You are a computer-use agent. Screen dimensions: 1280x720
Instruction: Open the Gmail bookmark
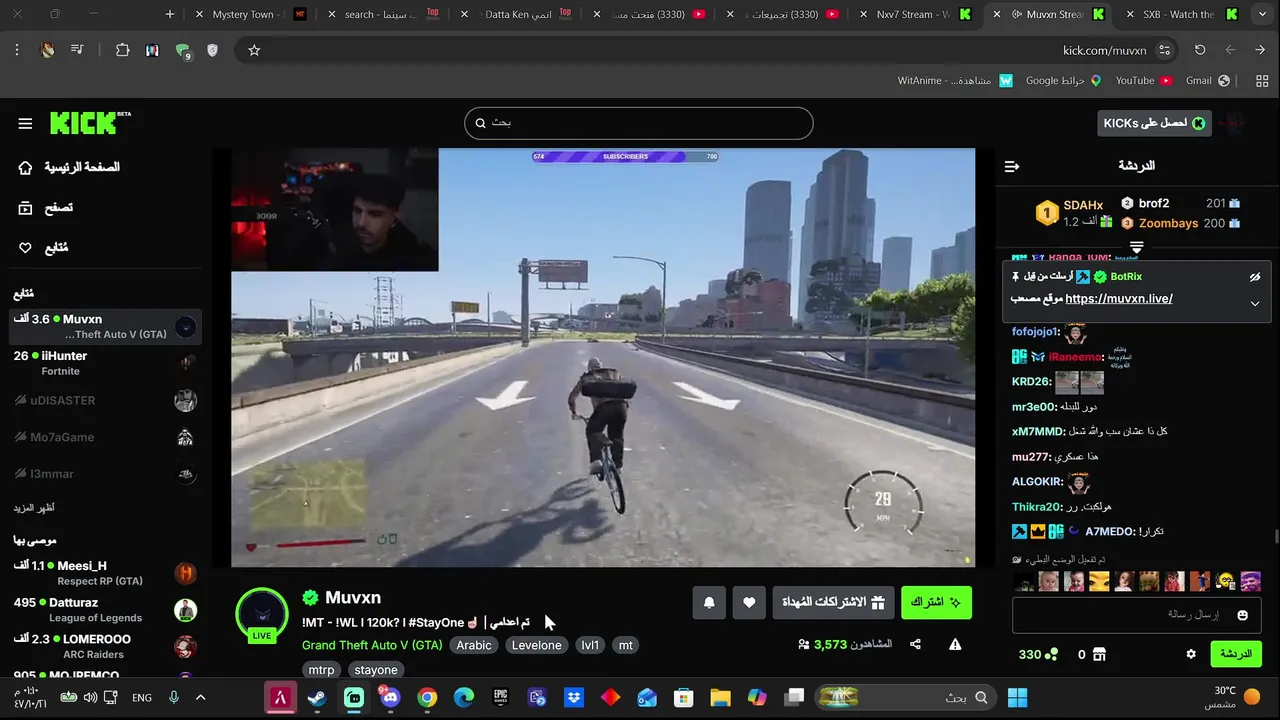point(1207,81)
